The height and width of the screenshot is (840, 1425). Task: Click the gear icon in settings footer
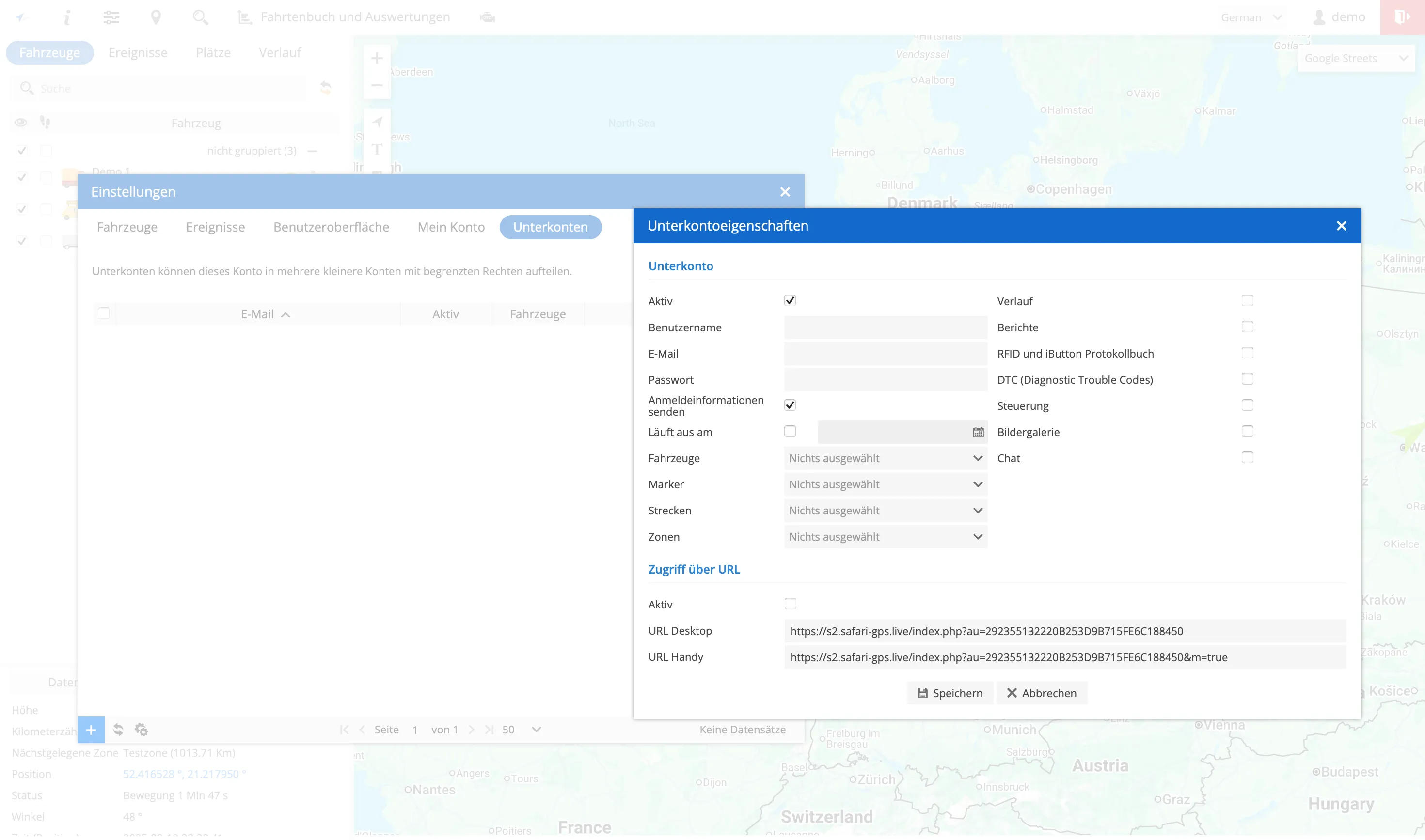click(x=141, y=730)
